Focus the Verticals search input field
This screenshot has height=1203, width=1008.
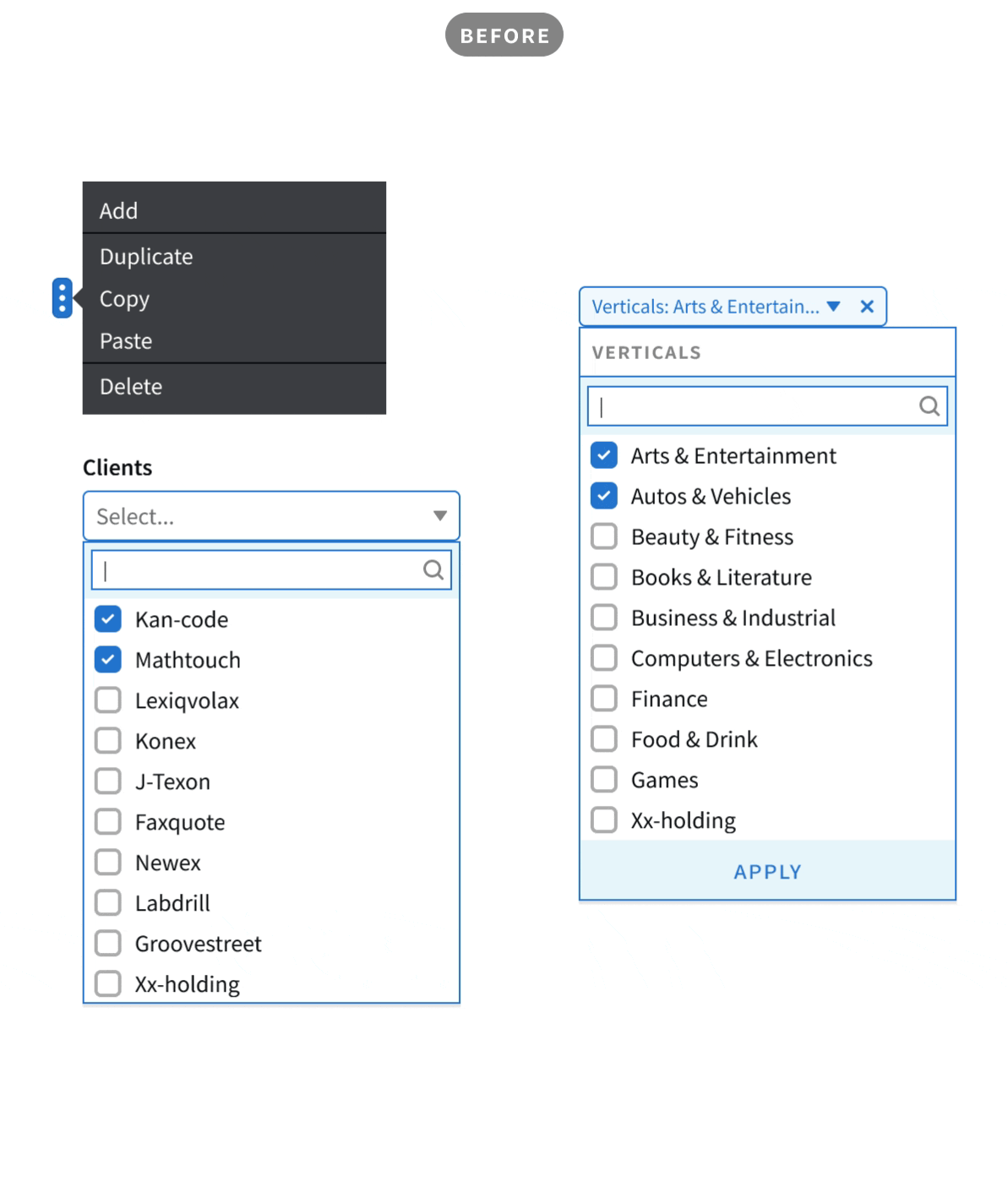click(752, 406)
